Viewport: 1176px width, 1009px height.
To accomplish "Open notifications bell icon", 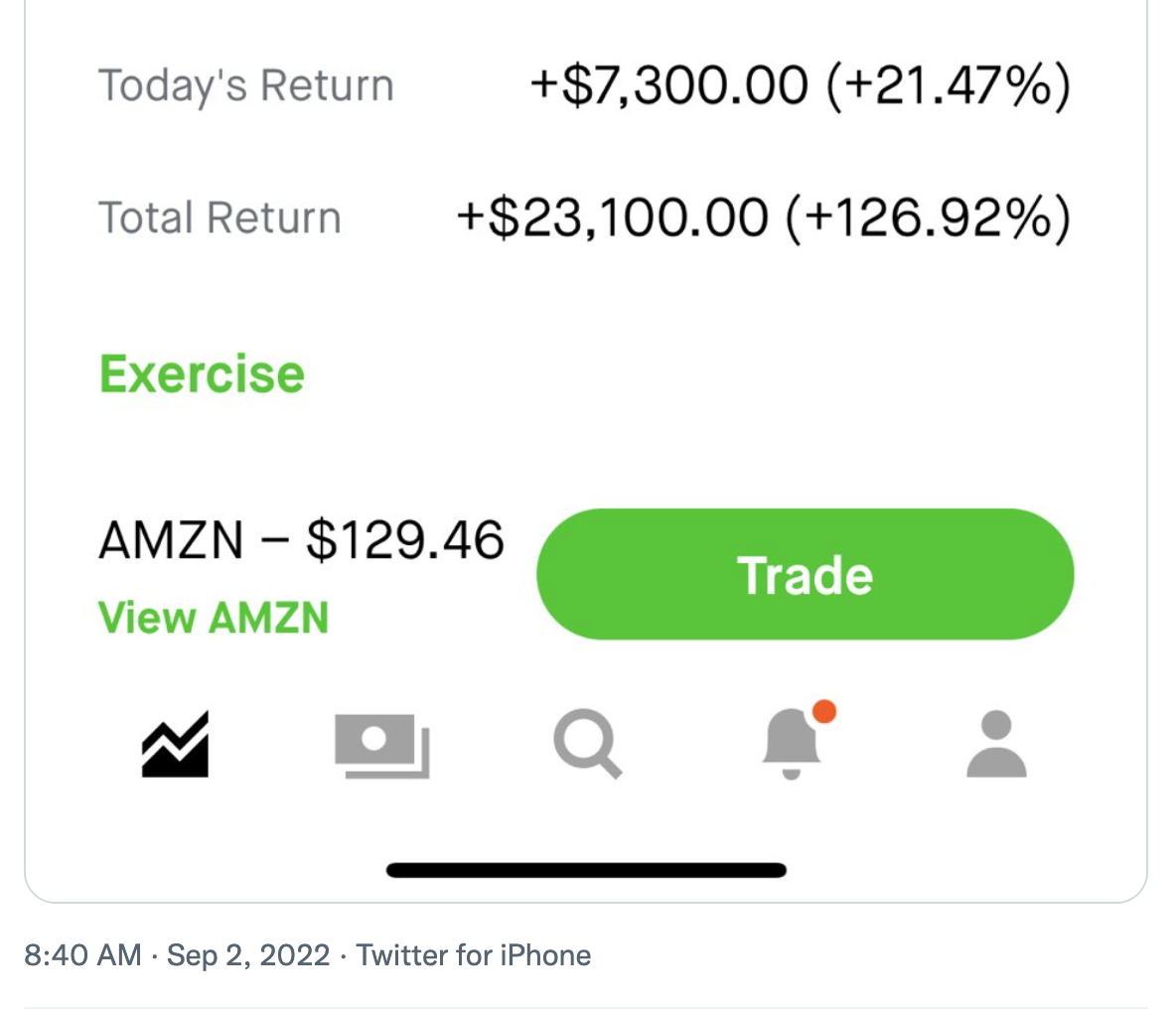I will pyautogui.click(x=793, y=745).
